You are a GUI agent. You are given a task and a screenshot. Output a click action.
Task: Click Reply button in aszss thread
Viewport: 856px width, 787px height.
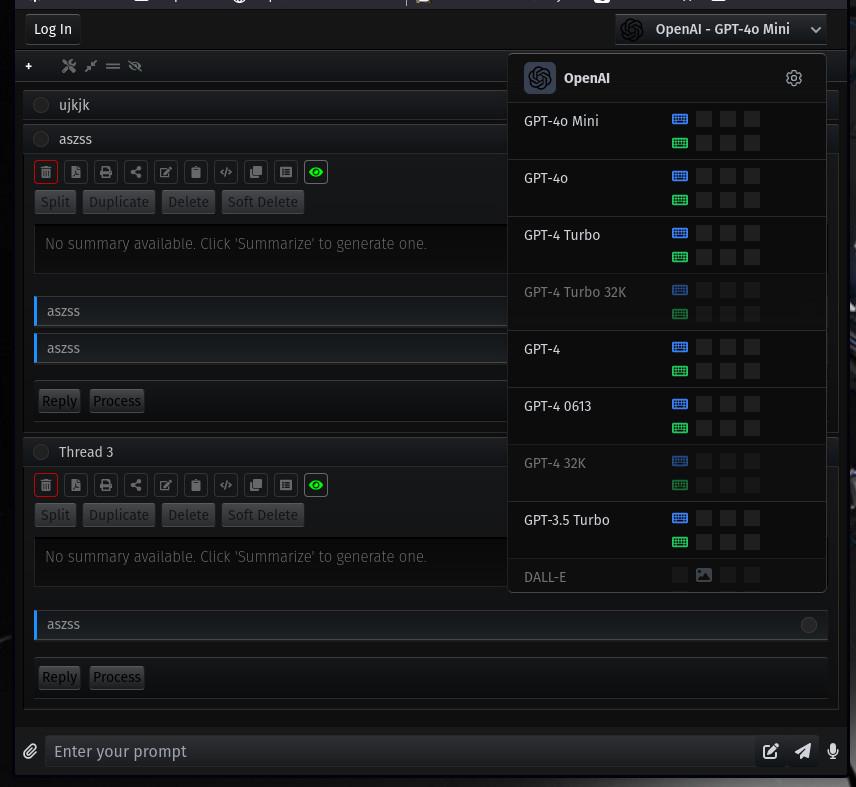60,401
